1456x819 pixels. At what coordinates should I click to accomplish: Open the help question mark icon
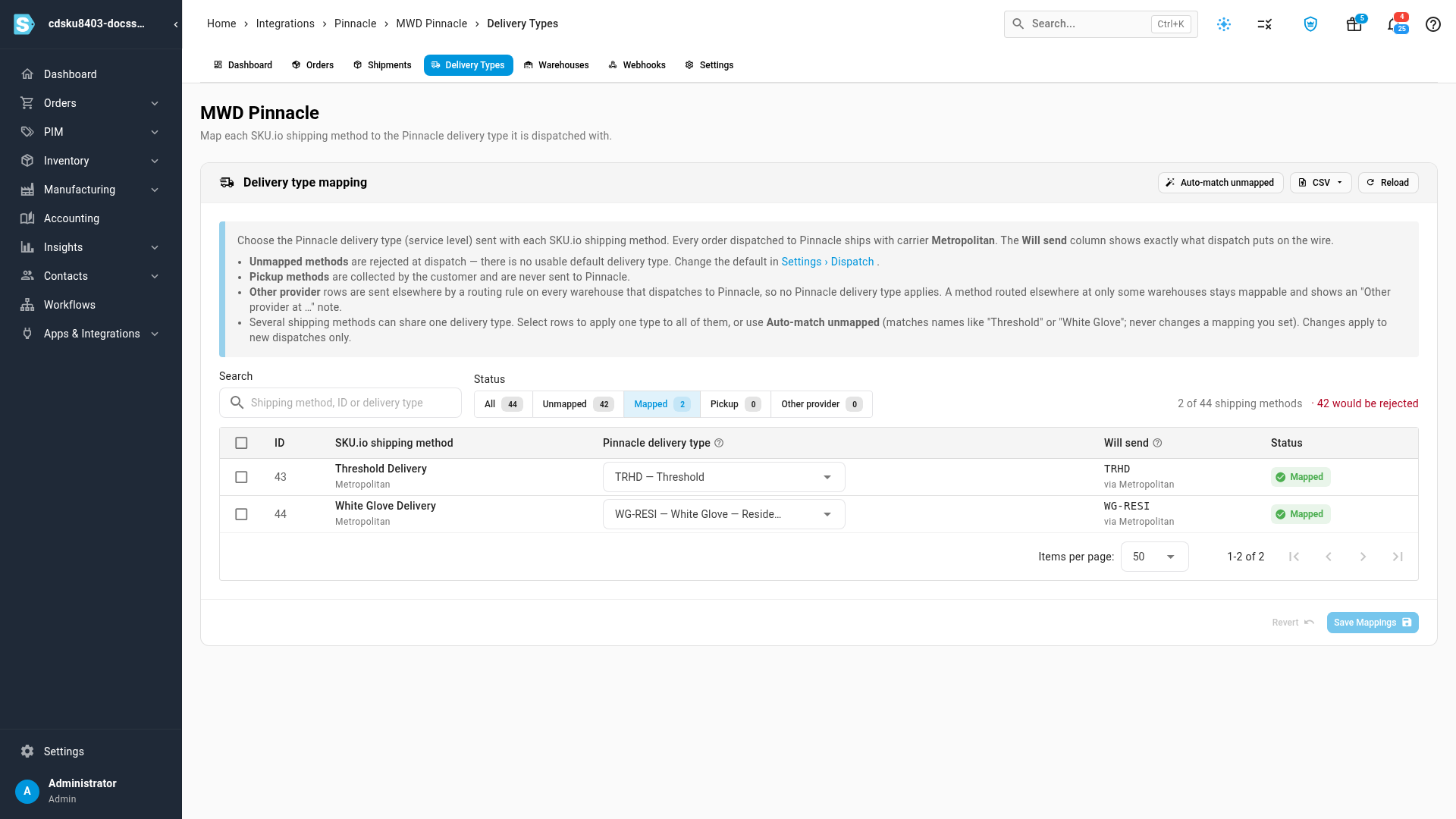tap(1432, 24)
